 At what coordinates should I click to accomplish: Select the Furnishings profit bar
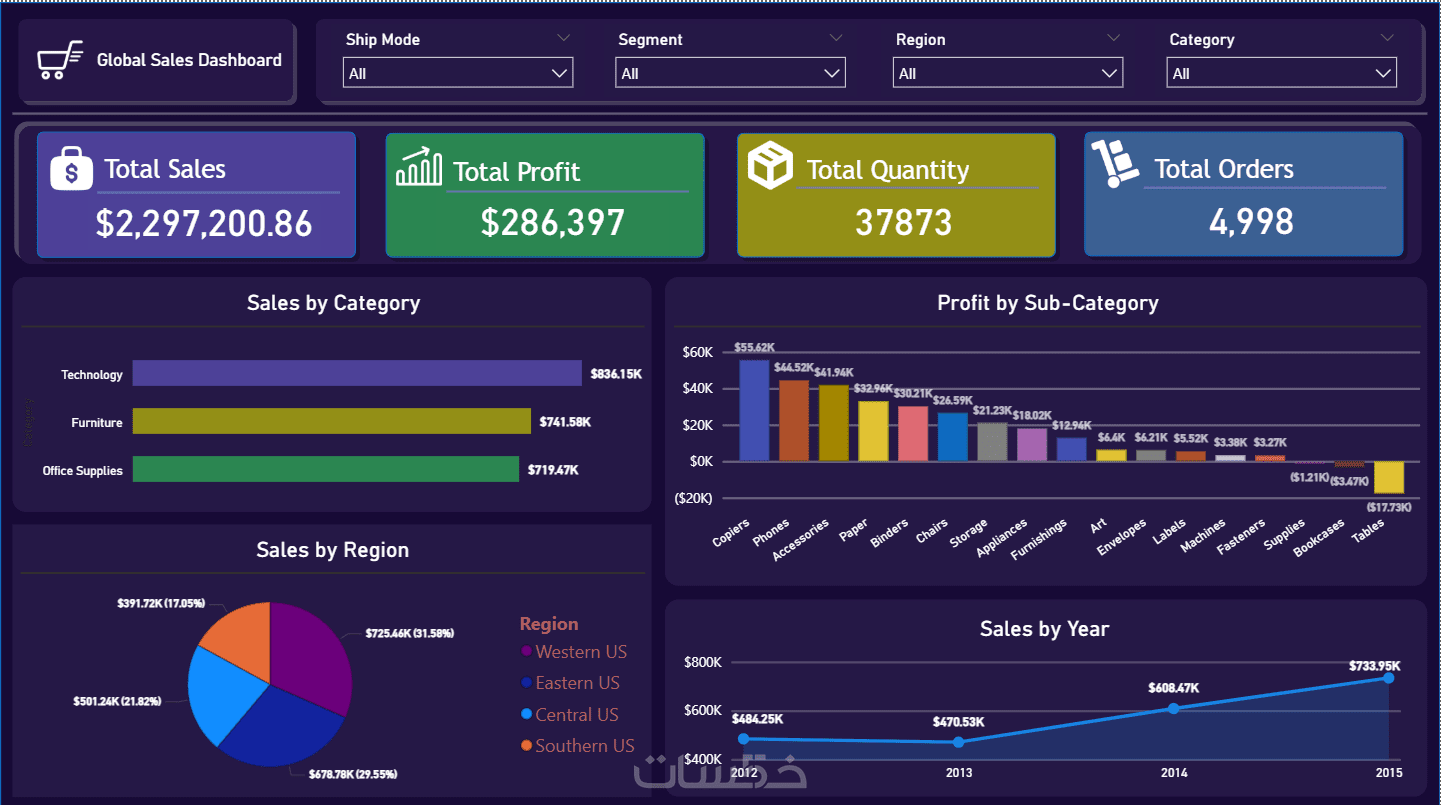pyautogui.click(x=1071, y=449)
